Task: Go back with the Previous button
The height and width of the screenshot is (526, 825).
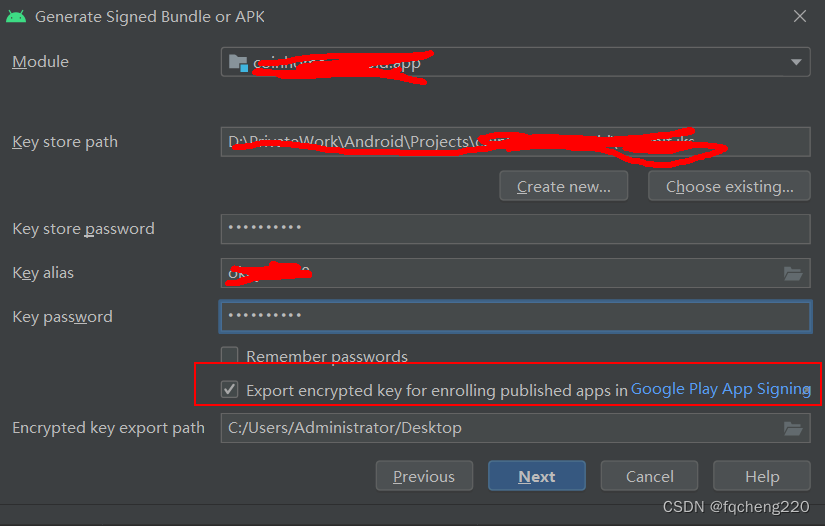Action: click(424, 476)
